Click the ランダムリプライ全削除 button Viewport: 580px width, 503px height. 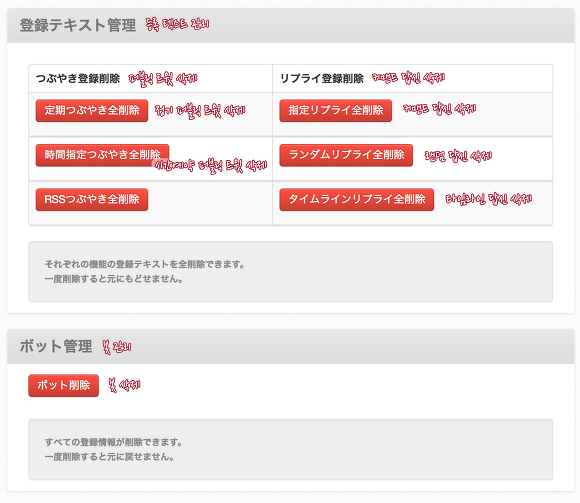[x=346, y=155]
